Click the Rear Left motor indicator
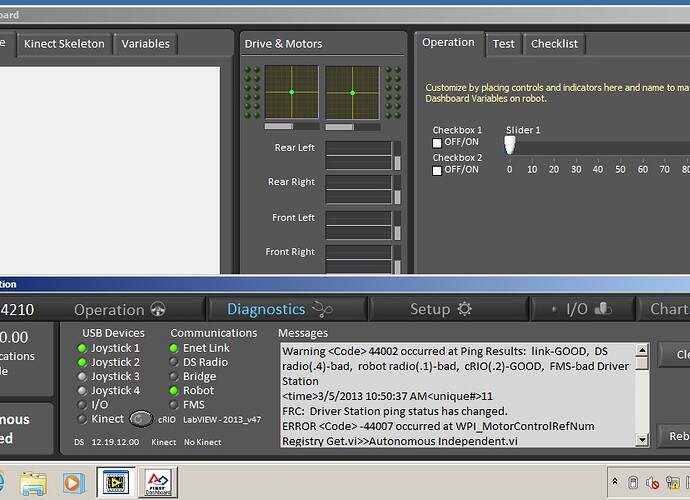690x500 pixels. click(x=358, y=155)
